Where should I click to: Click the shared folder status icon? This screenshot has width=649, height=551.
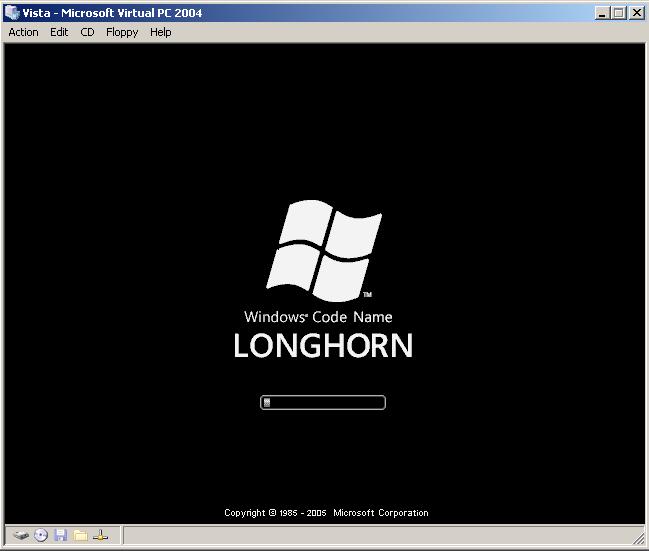[81, 536]
